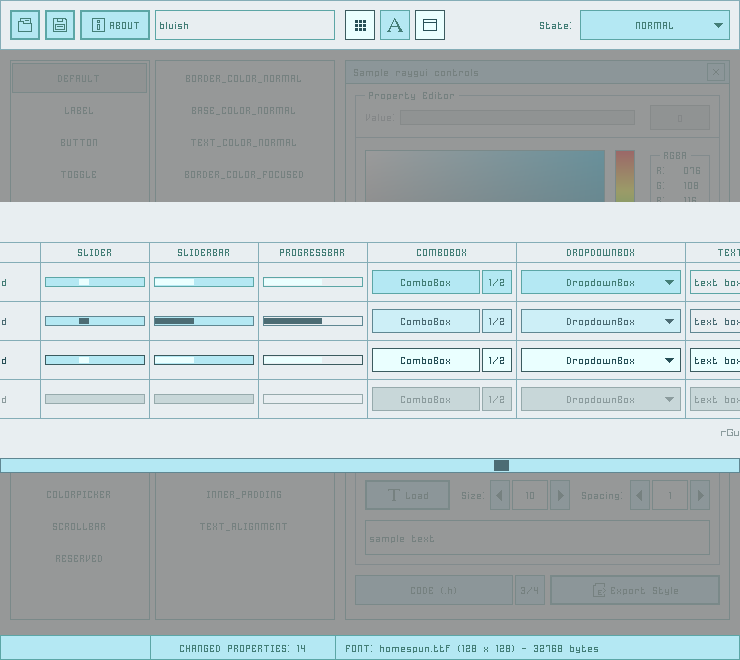This screenshot has width=740, height=660.
Task: Click the text box in the first row
Action: pyautogui.click(x=715, y=282)
